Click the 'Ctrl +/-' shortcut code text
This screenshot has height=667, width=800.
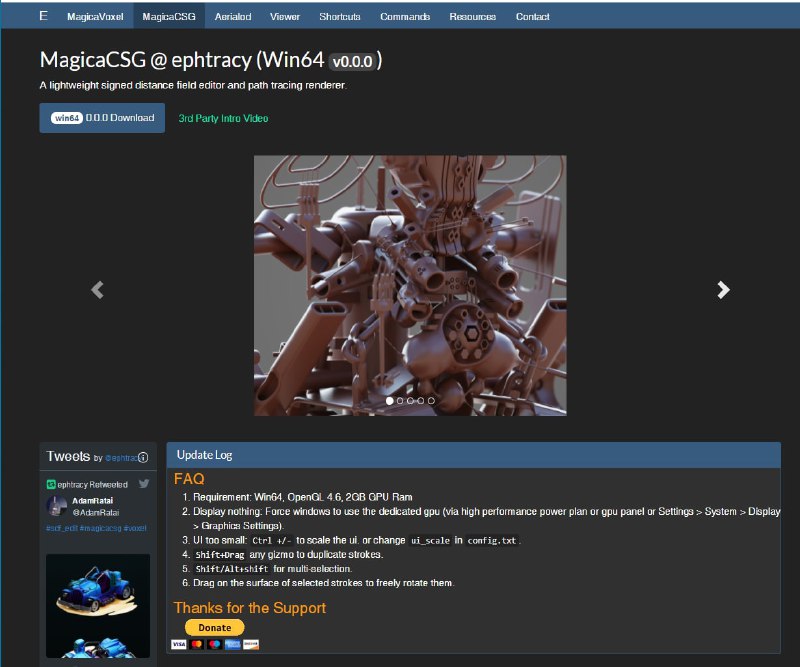coord(270,540)
